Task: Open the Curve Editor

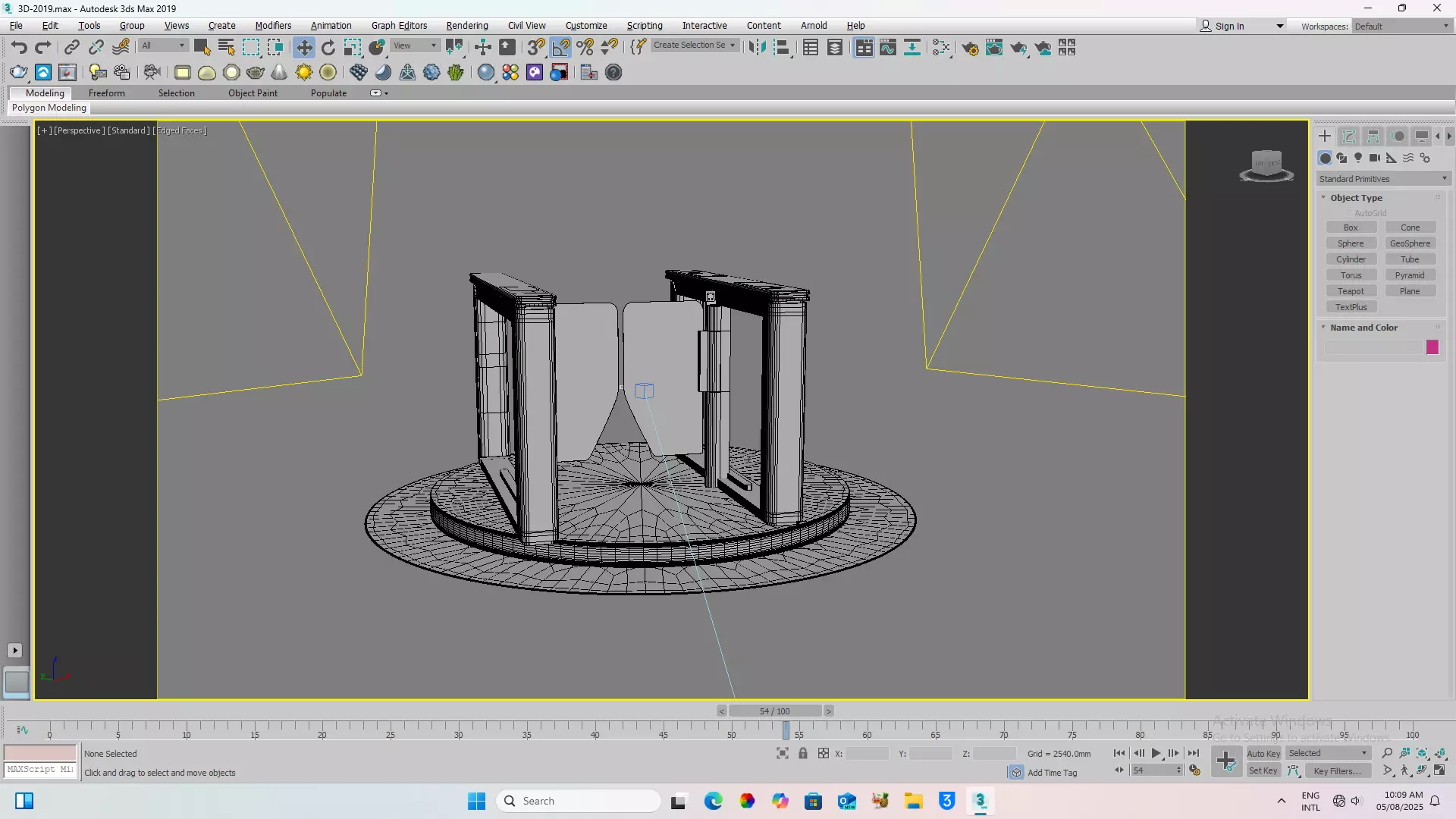Action: click(x=888, y=48)
